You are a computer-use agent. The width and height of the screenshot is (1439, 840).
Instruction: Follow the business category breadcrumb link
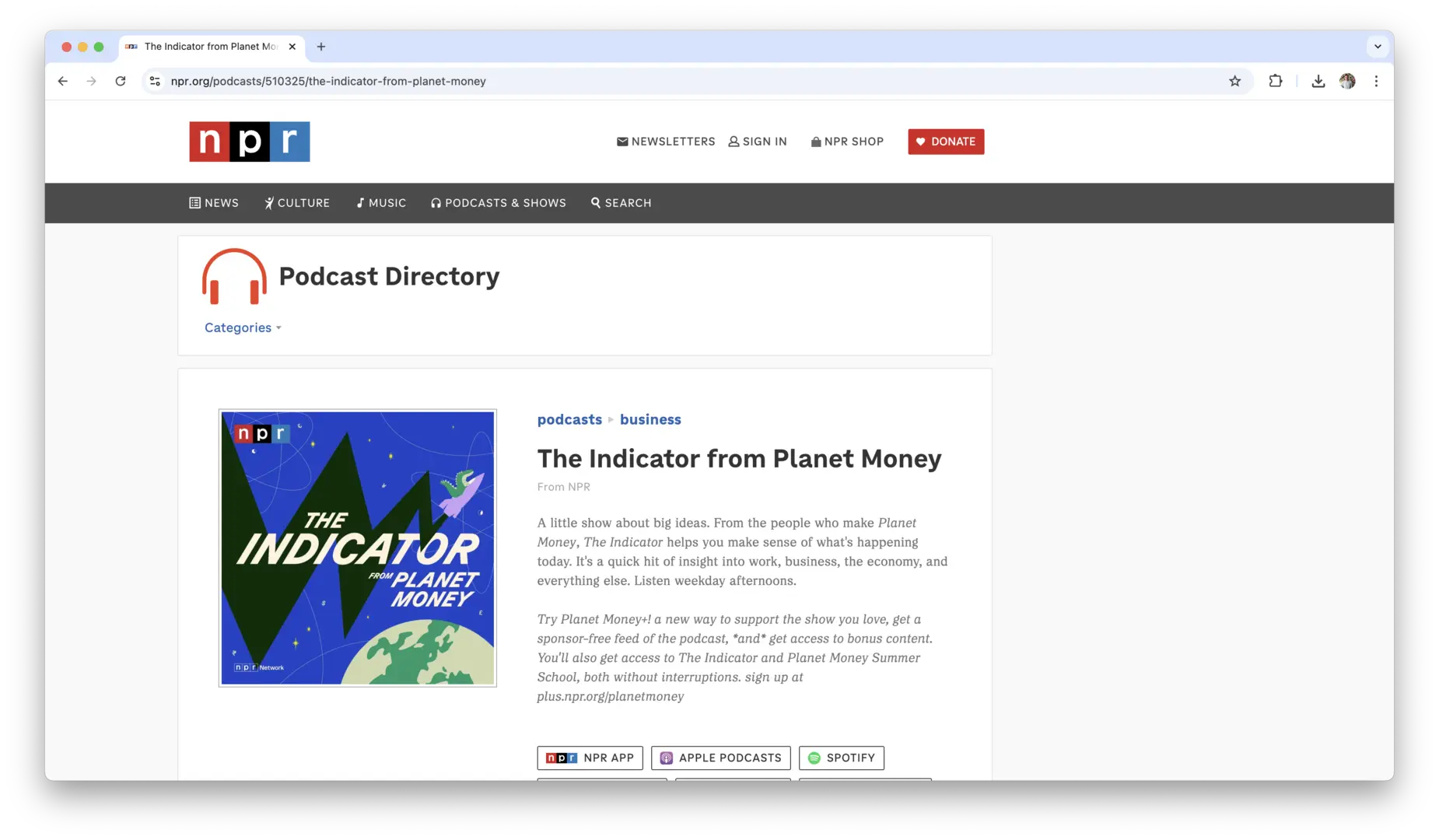click(650, 420)
